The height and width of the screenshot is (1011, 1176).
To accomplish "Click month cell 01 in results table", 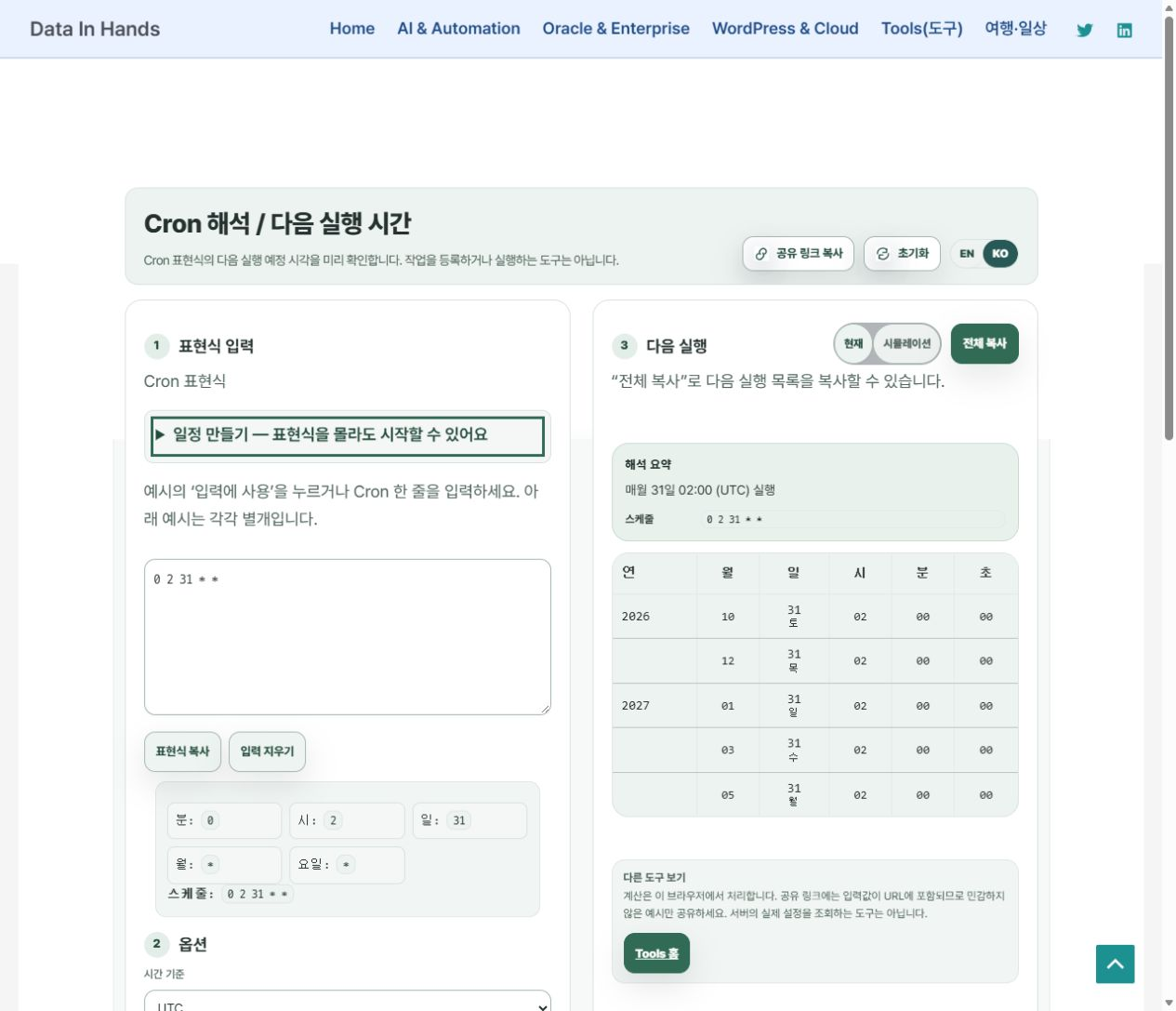I will tap(728, 706).
